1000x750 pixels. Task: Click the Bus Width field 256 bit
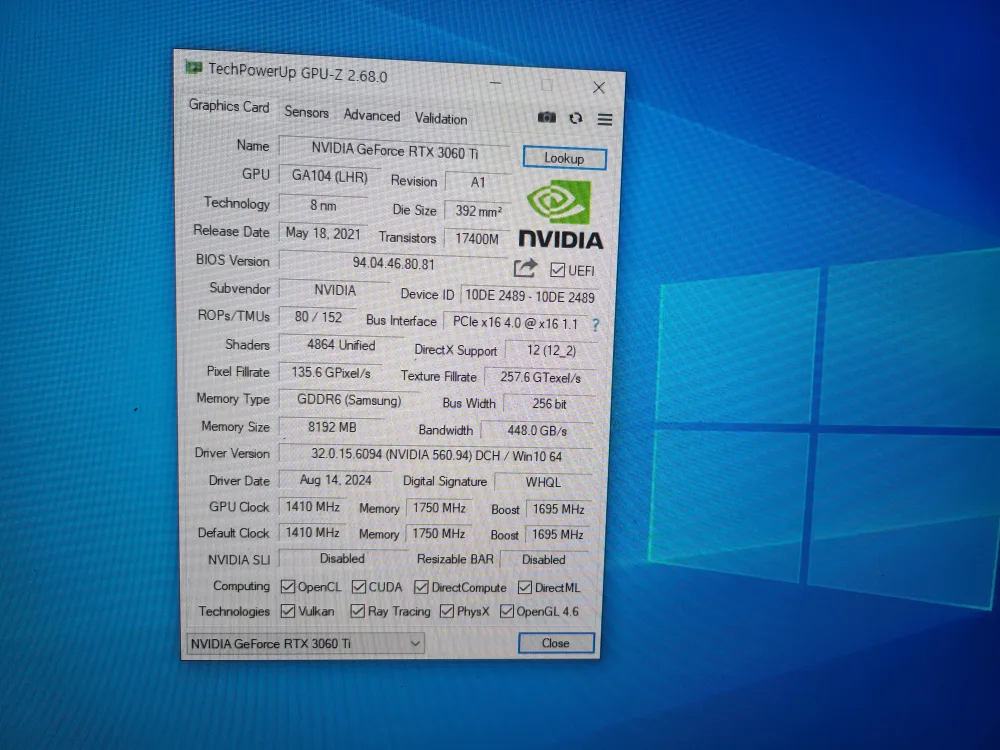click(x=550, y=404)
